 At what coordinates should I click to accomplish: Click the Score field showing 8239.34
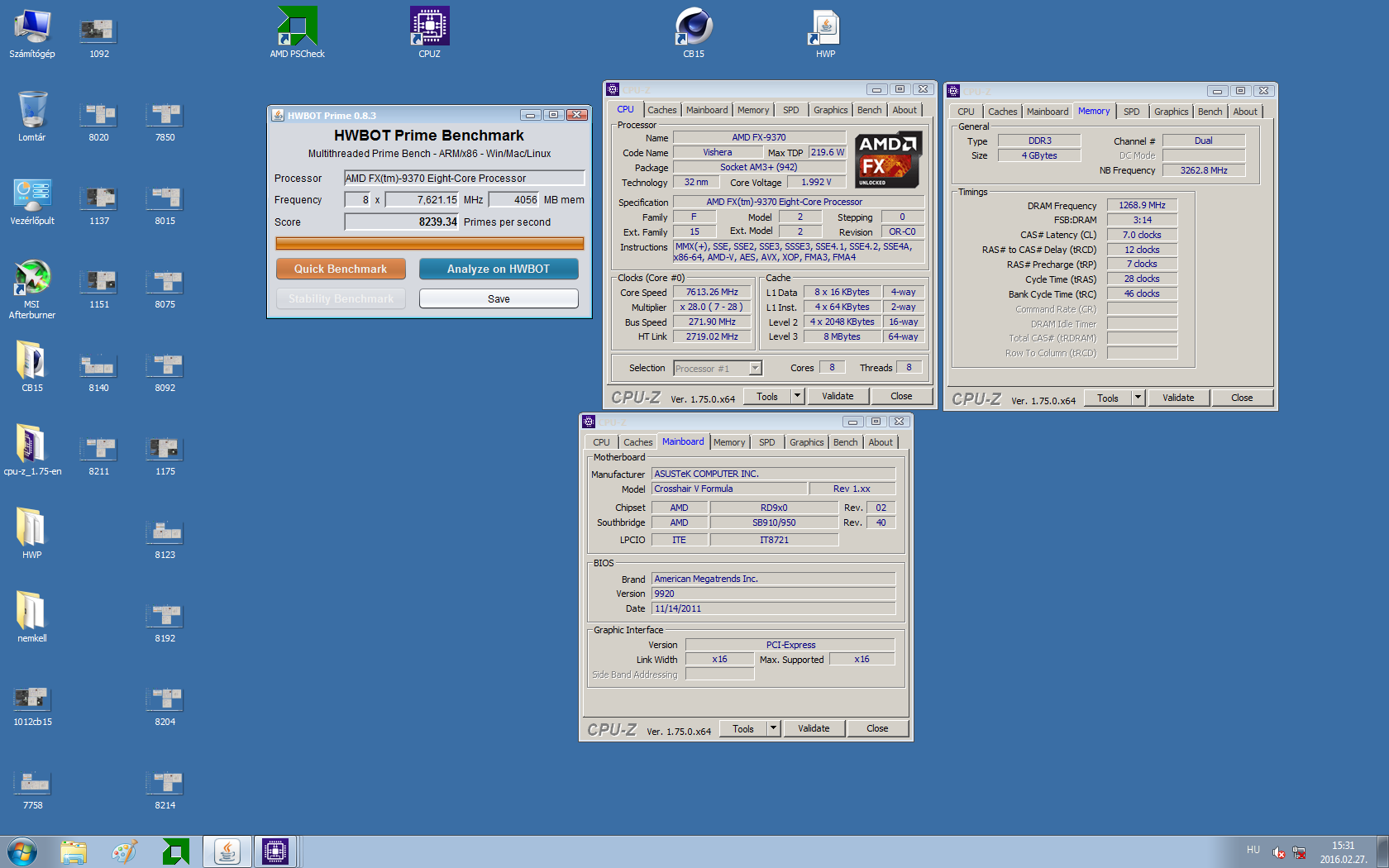point(402,222)
